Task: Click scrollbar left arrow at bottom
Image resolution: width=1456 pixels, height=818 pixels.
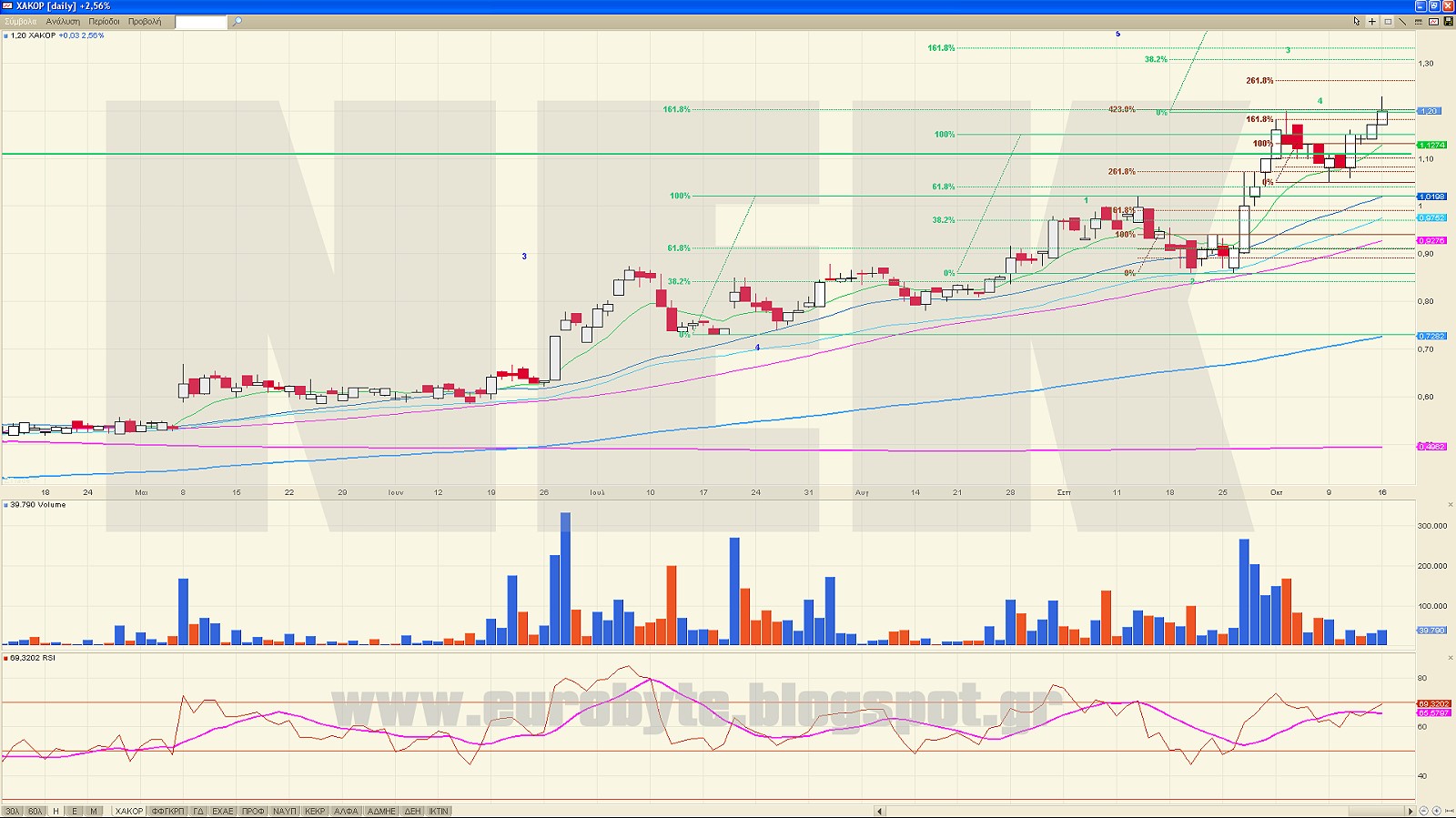Action: 880,811
